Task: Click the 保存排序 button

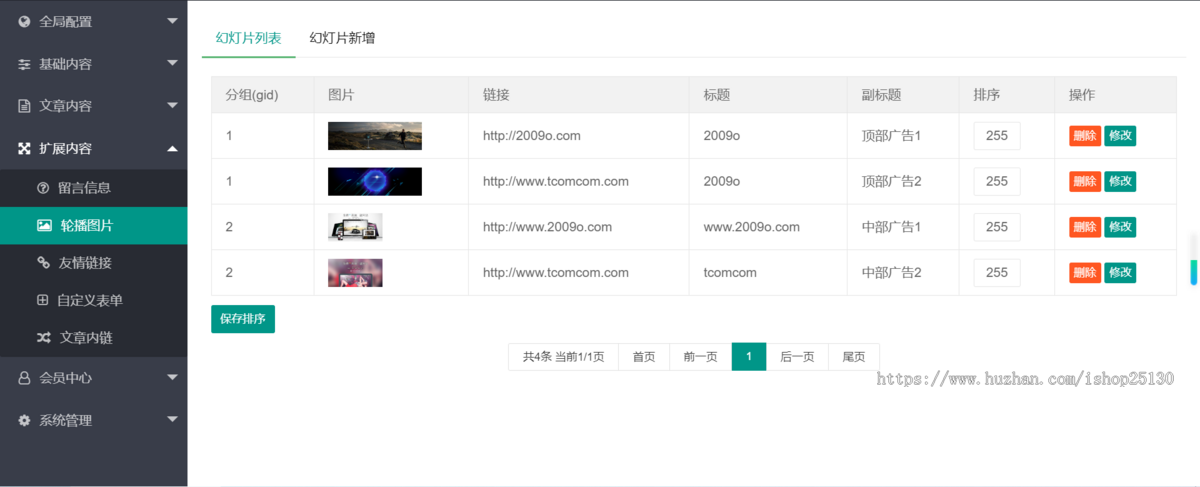Action: [243, 319]
